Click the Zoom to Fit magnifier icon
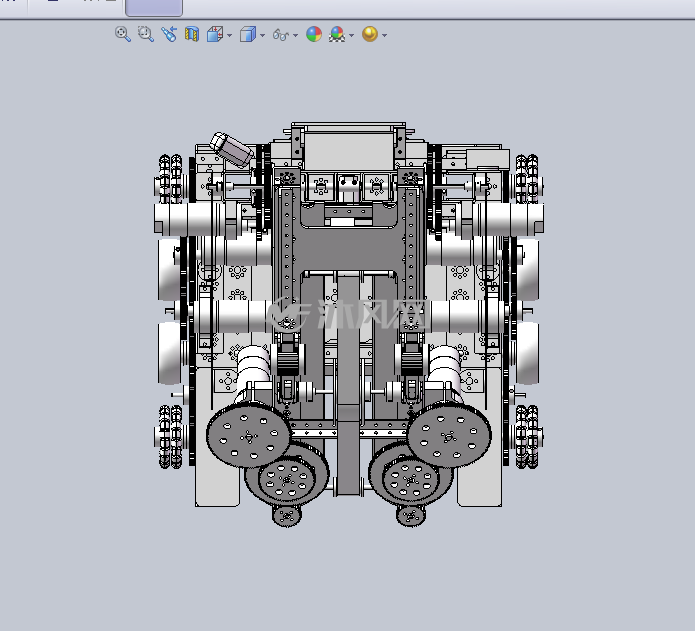Viewport: 695px width, 631px height. point(123,34)
